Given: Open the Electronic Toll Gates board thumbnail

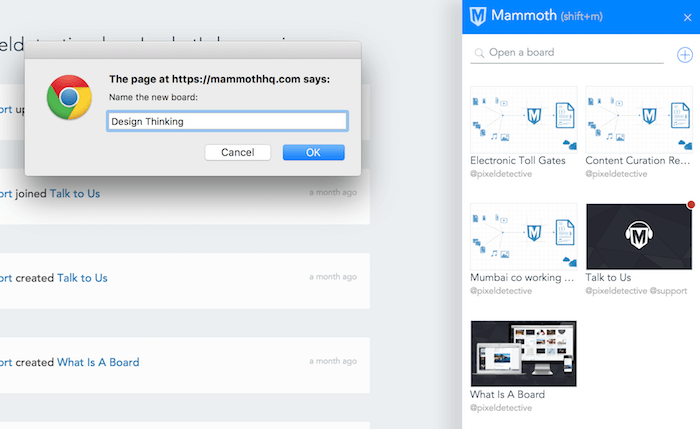Looking at the screenshot, I should (x=524, y=120).
